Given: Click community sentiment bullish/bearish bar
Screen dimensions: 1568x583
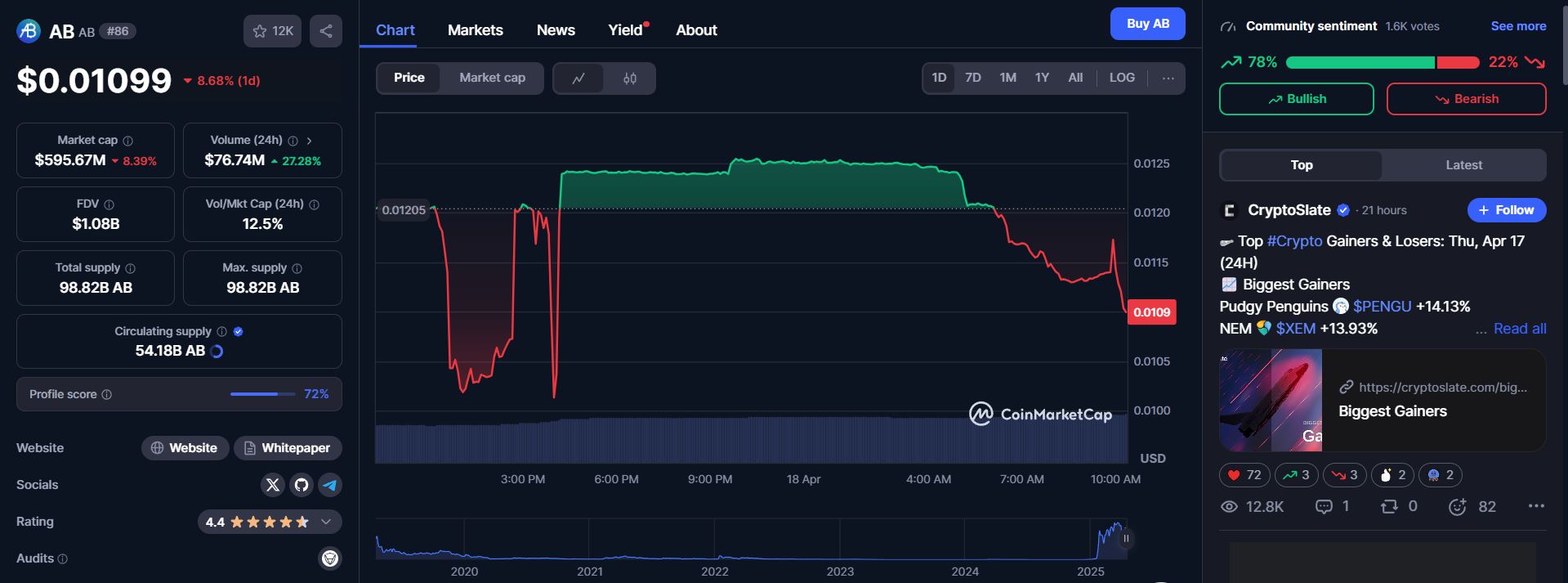Looking at the screenshot, I should (x=1383, y=63).
